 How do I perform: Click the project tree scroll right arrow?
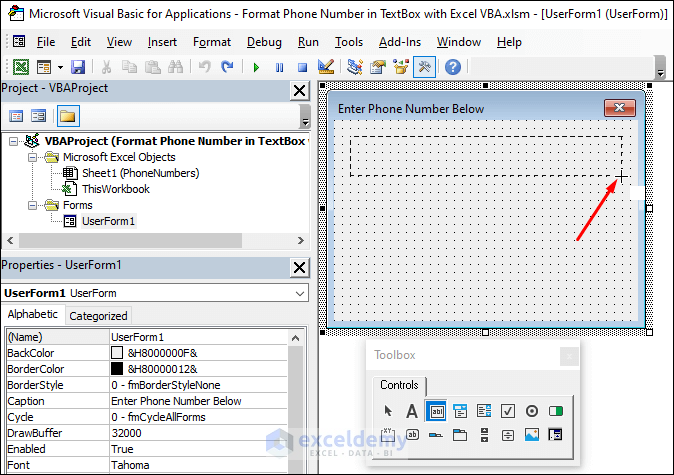(x=301, y=241)
